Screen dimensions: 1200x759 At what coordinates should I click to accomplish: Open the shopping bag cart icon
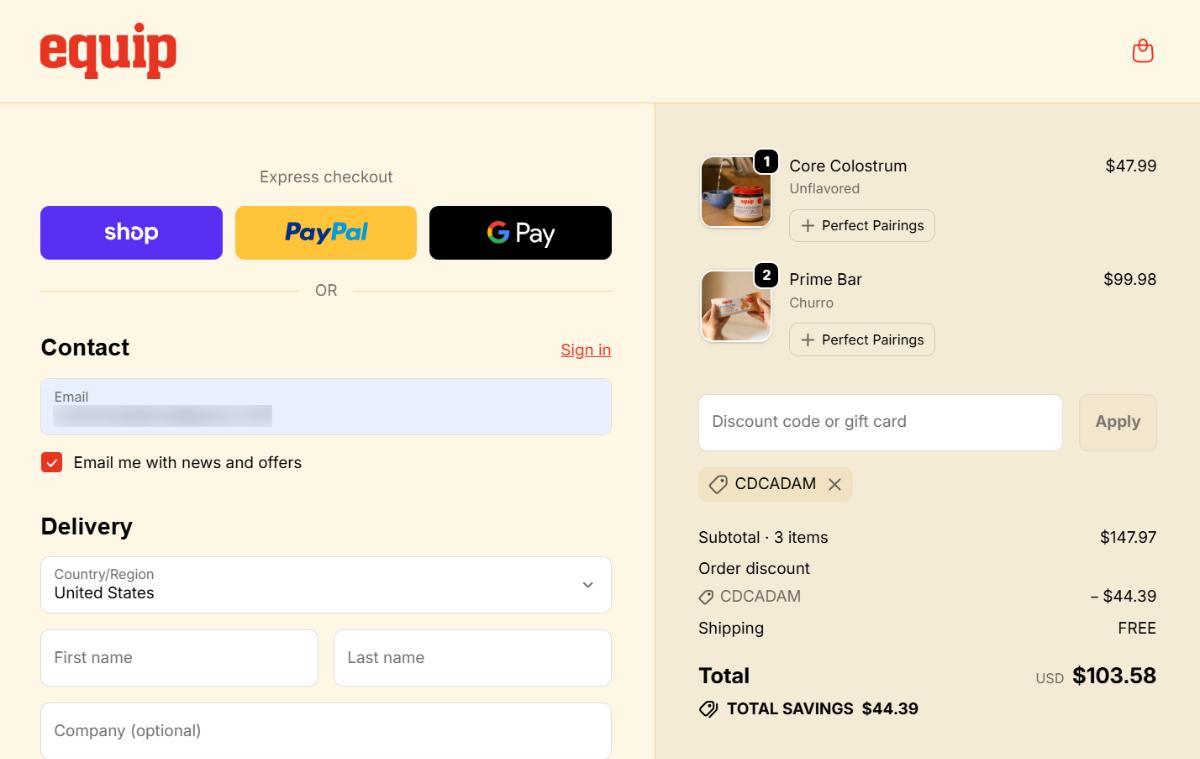[1142, 51]
